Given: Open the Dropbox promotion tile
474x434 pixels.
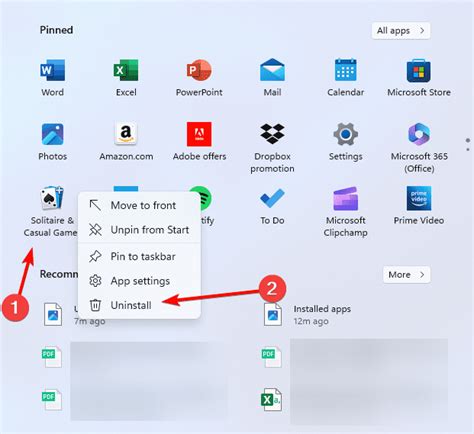Looking at the screenshot, I should pos(272,148).
